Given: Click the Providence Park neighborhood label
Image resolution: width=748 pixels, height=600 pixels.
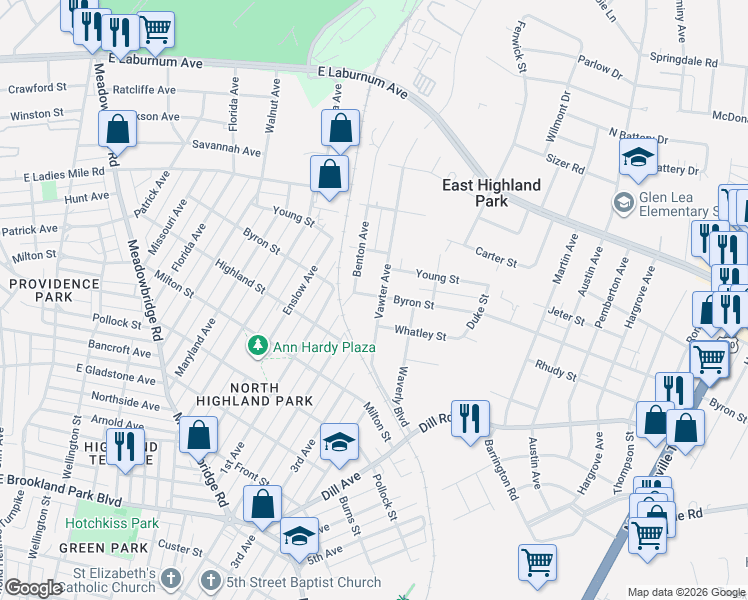Looking at the screenshot, I should click(x=54, y=290).
